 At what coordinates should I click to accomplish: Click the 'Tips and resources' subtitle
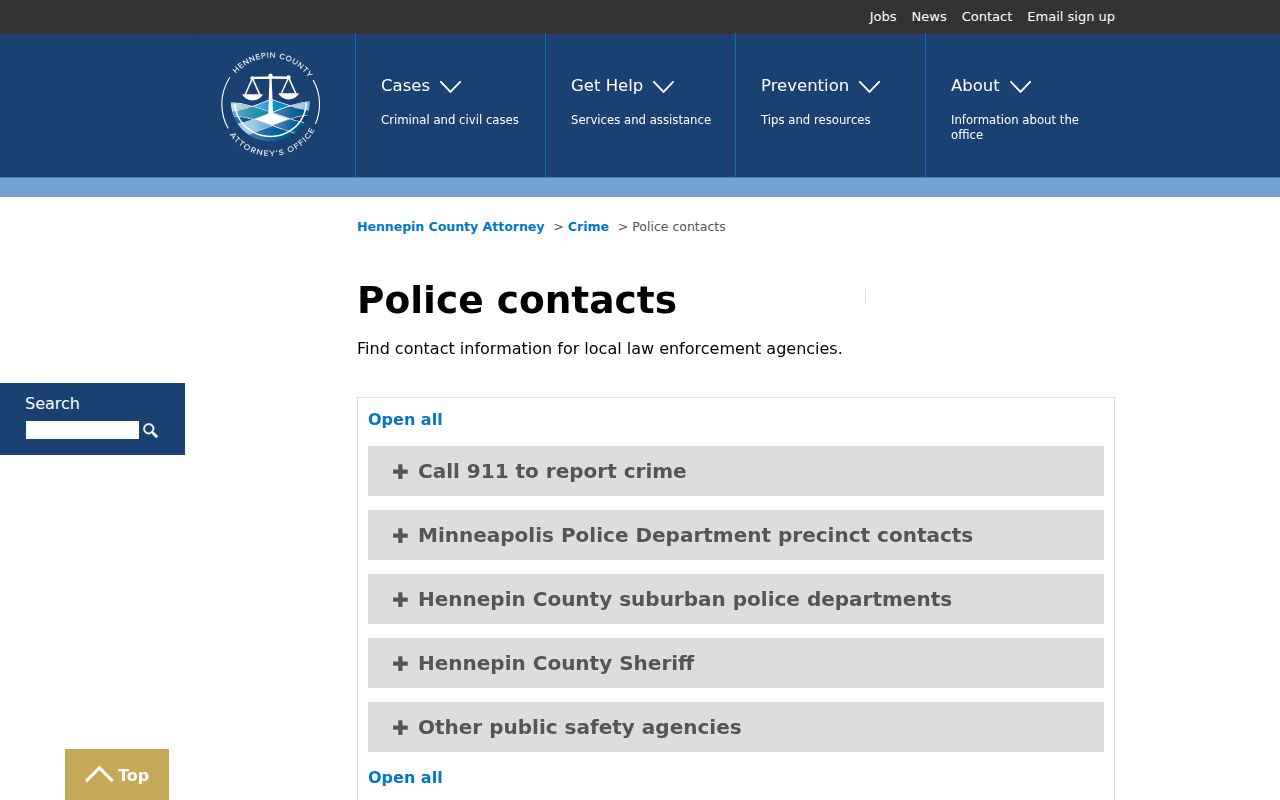(816, 120)
